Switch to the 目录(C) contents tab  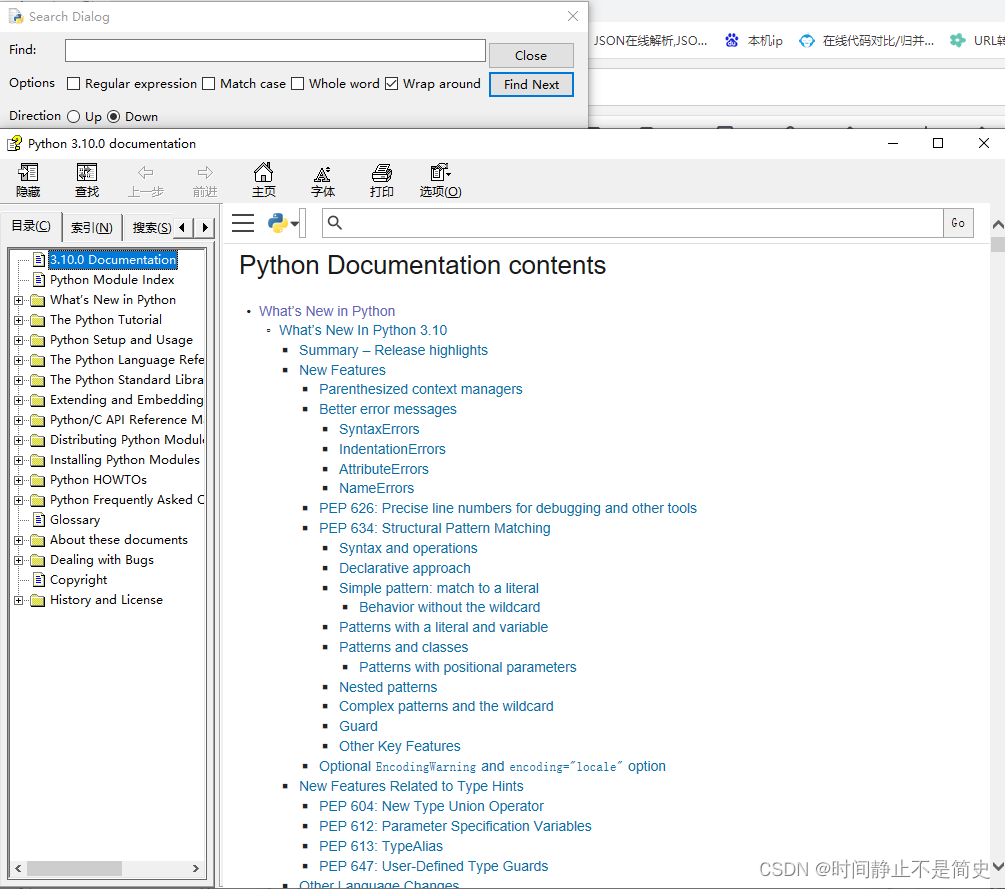click(x=31, y=226)
